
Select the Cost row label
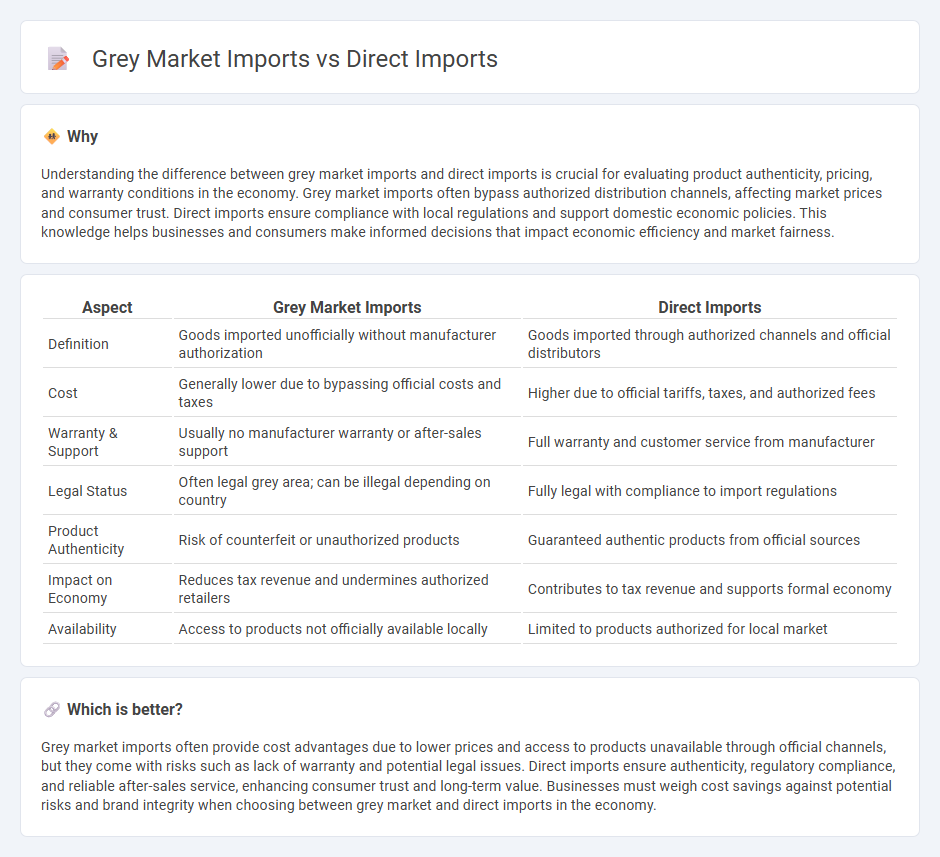pyautogui.click(x=63, y=393)
